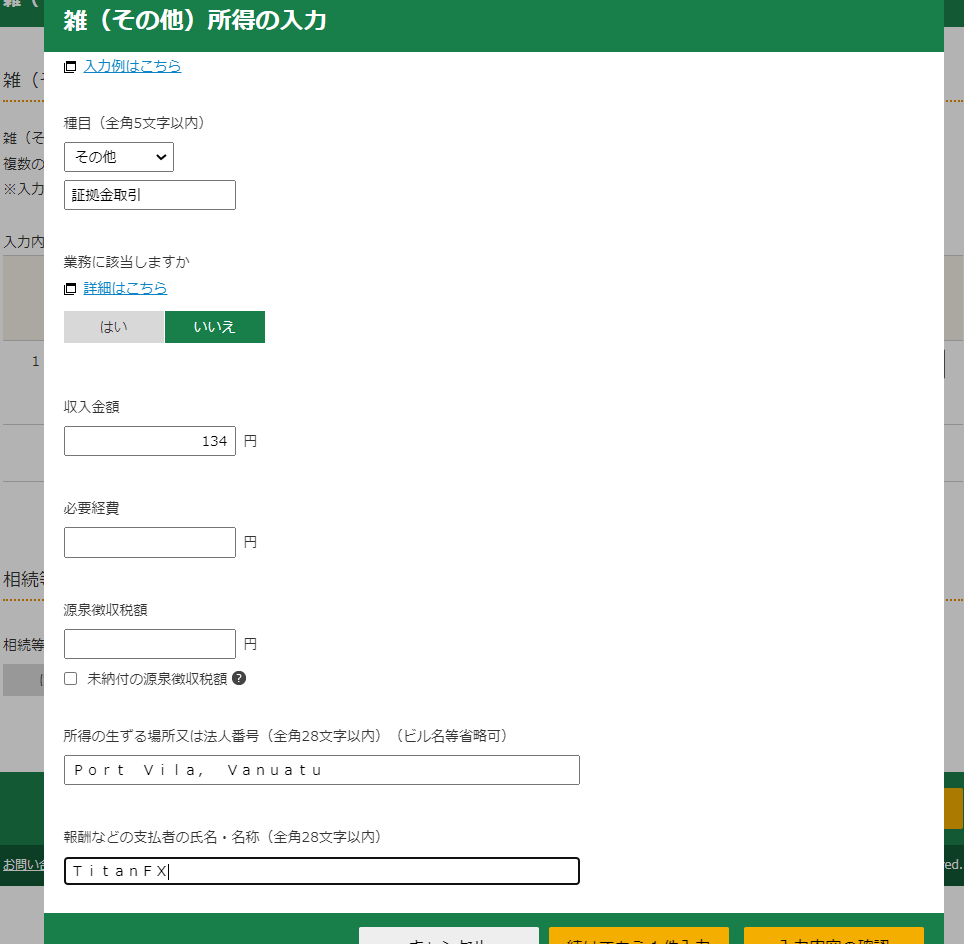The width and height of the screenshot is (964, 944).
Task: Click the 収入金額 label text
Action: (92, 407)
